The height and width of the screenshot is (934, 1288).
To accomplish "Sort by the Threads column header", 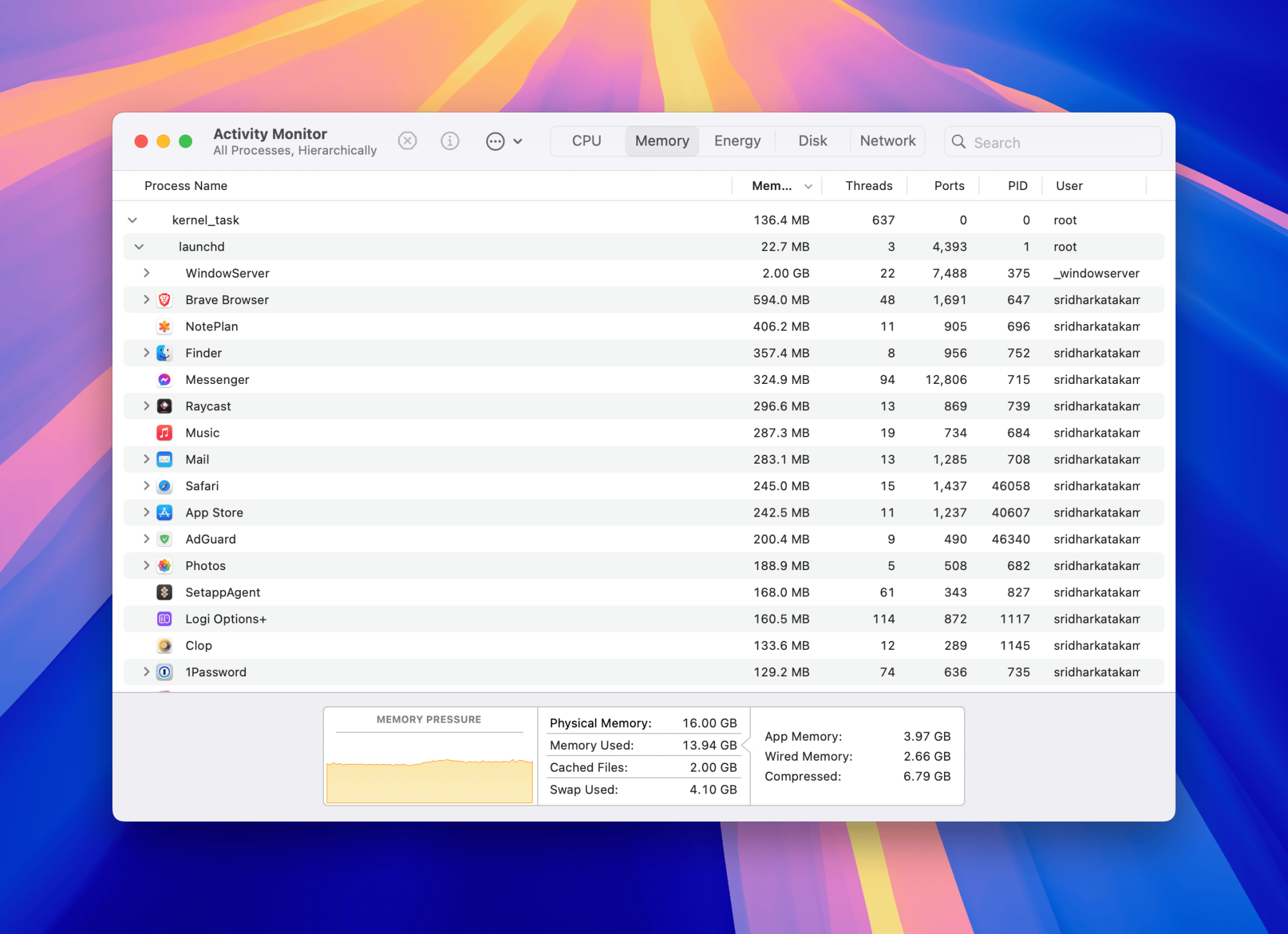I will coord(868,186).
